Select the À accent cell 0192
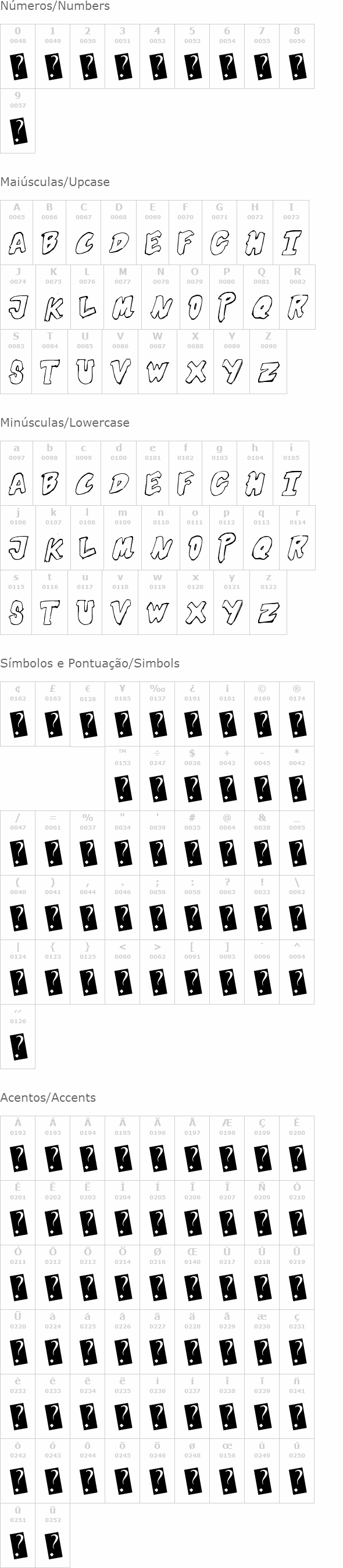This screenshot has width=343, height=1568. [17, 1148]
